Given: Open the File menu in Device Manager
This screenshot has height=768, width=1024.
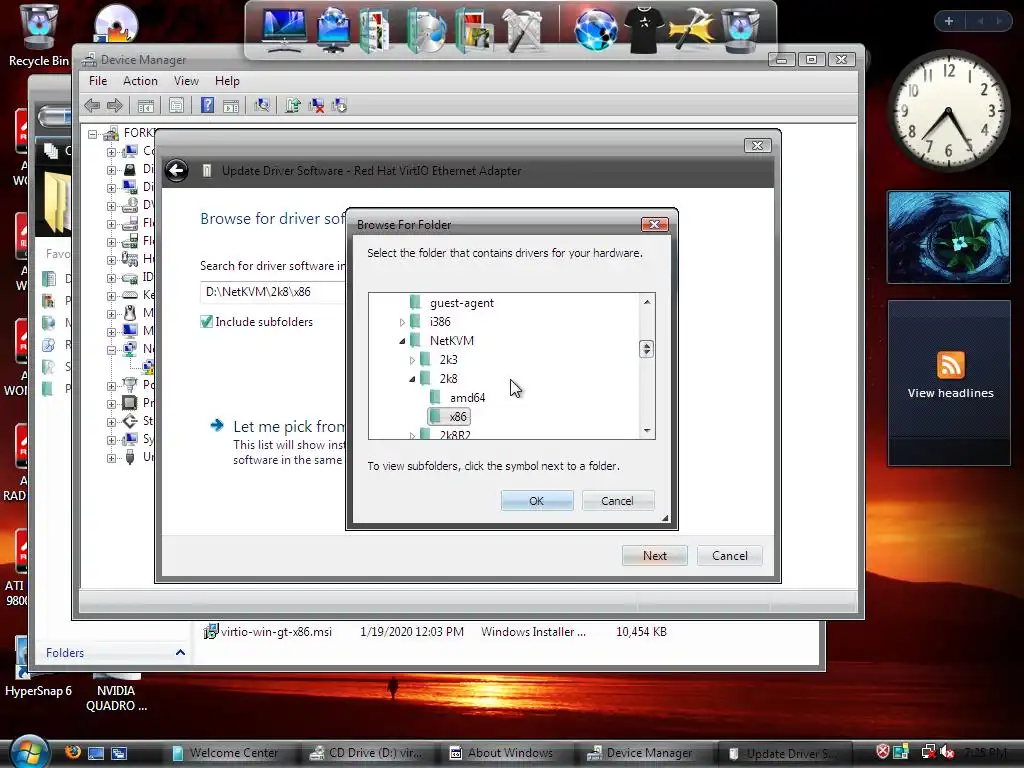Looking at the screenshot, I should 98,81.
